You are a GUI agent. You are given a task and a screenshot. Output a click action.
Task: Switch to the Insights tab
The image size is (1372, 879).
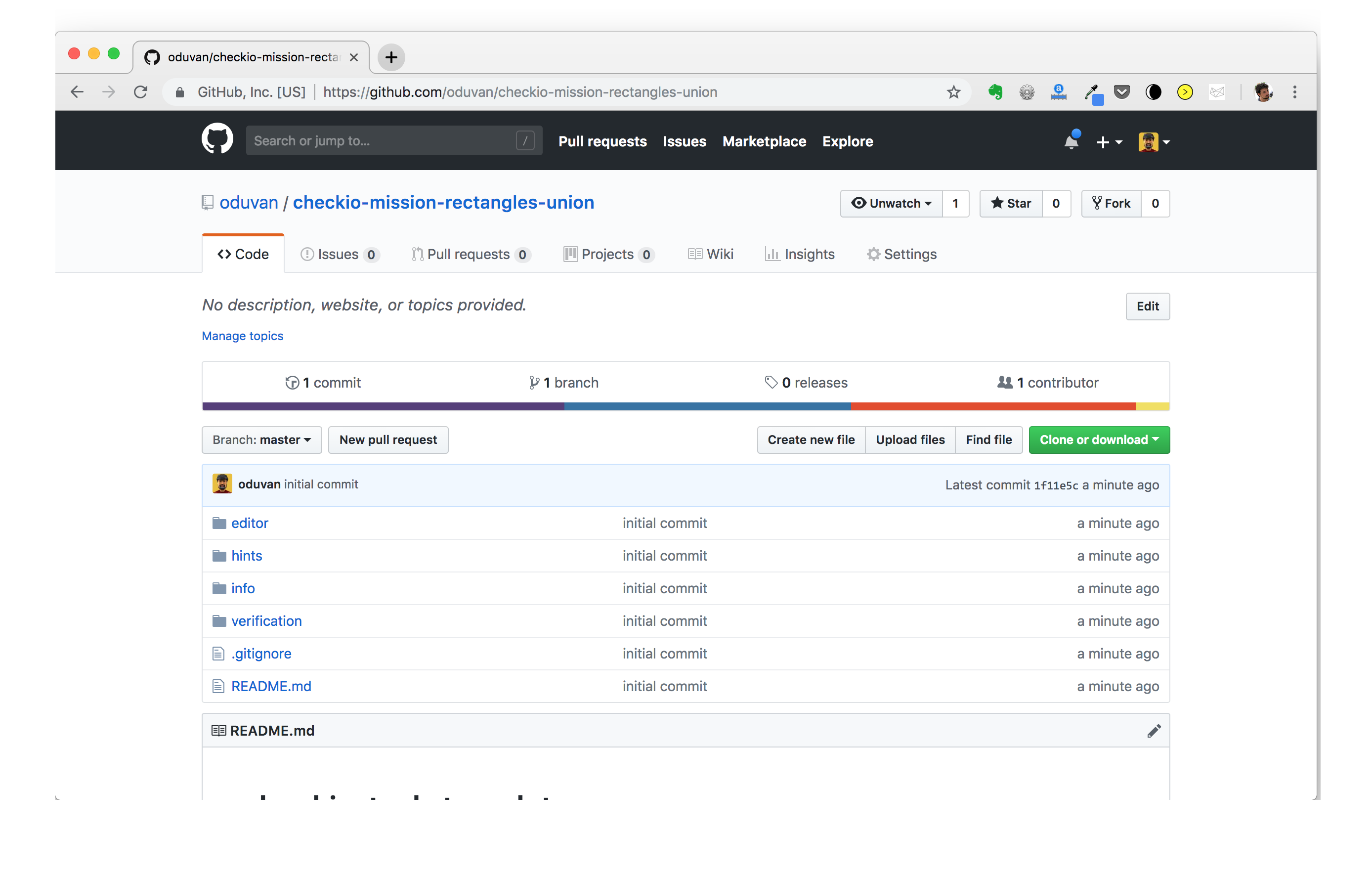tap(800, 254)
